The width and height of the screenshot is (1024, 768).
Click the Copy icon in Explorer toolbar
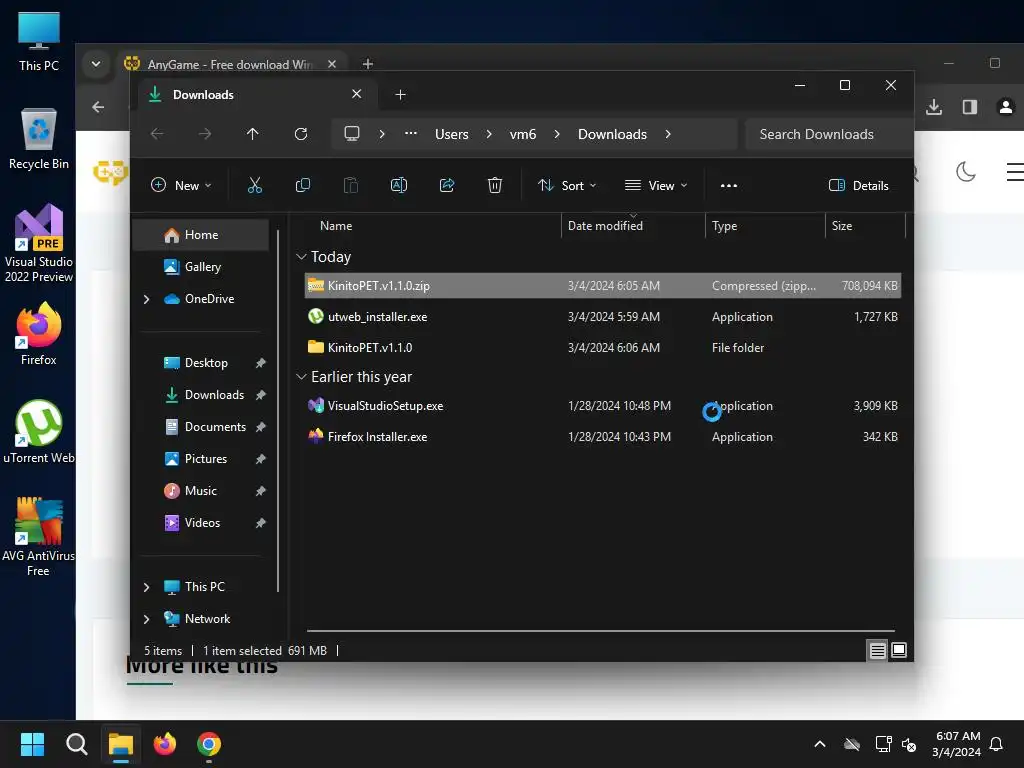(302, 185)
